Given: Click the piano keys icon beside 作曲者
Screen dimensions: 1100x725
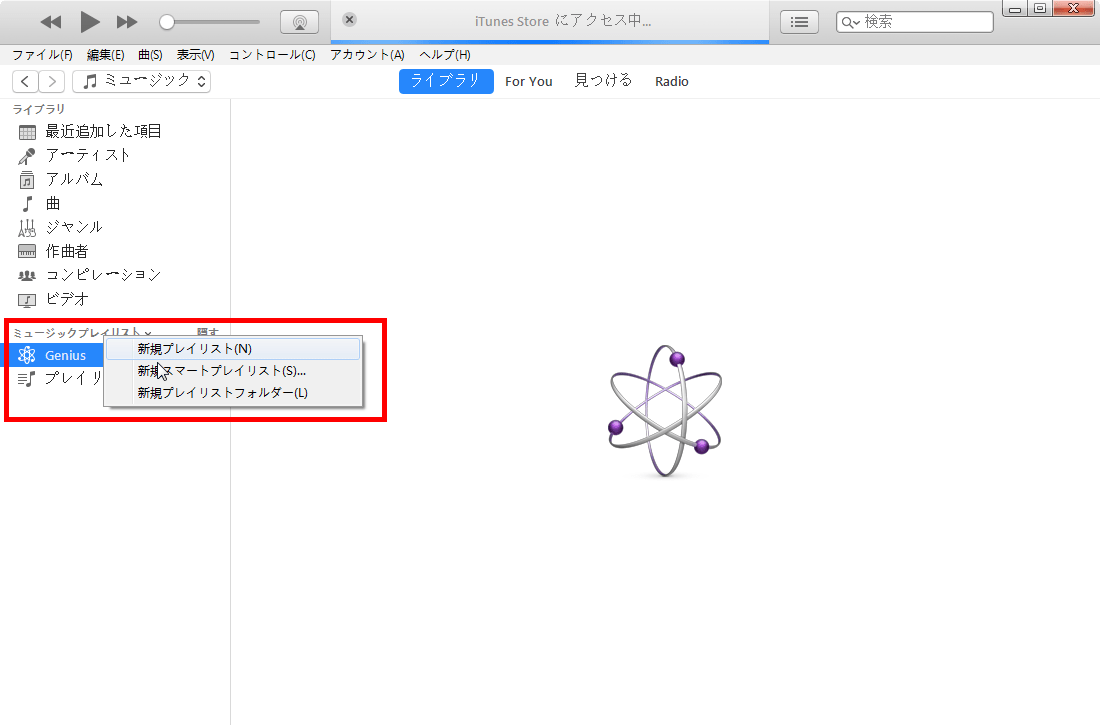Looking at the screenshot, I should point(27,251).
